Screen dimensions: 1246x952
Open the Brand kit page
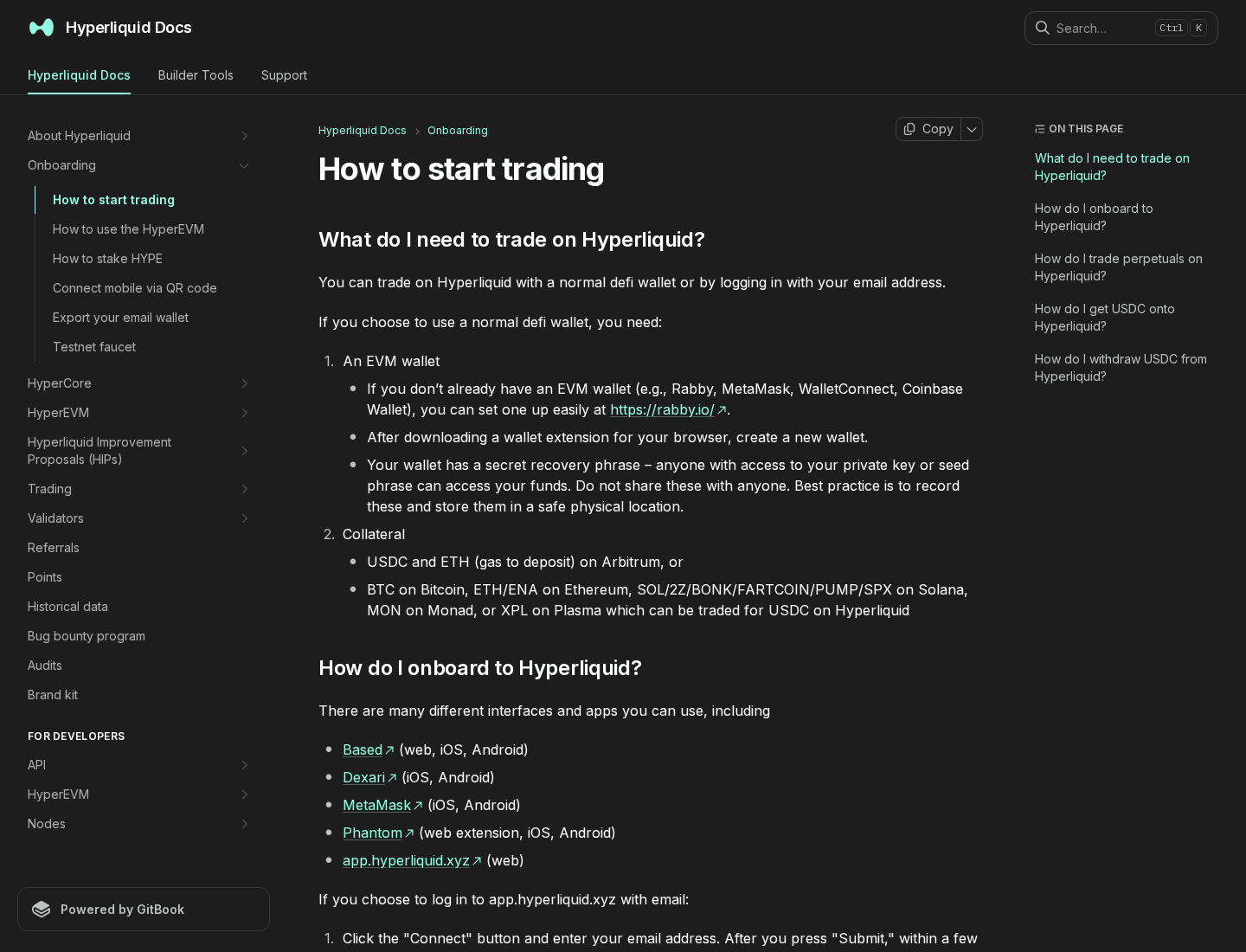[52, 695]
